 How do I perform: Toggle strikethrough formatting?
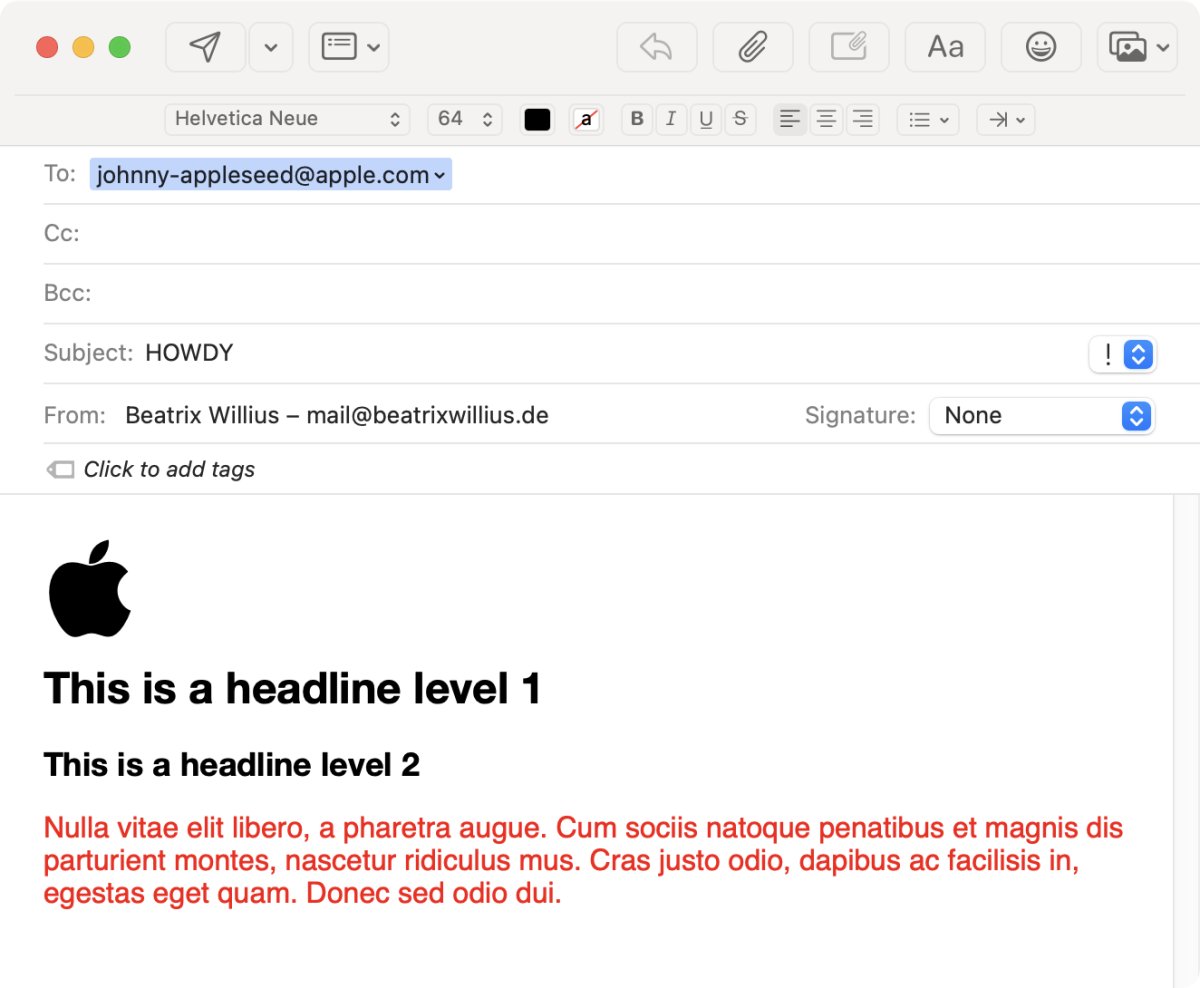[740, 119]
